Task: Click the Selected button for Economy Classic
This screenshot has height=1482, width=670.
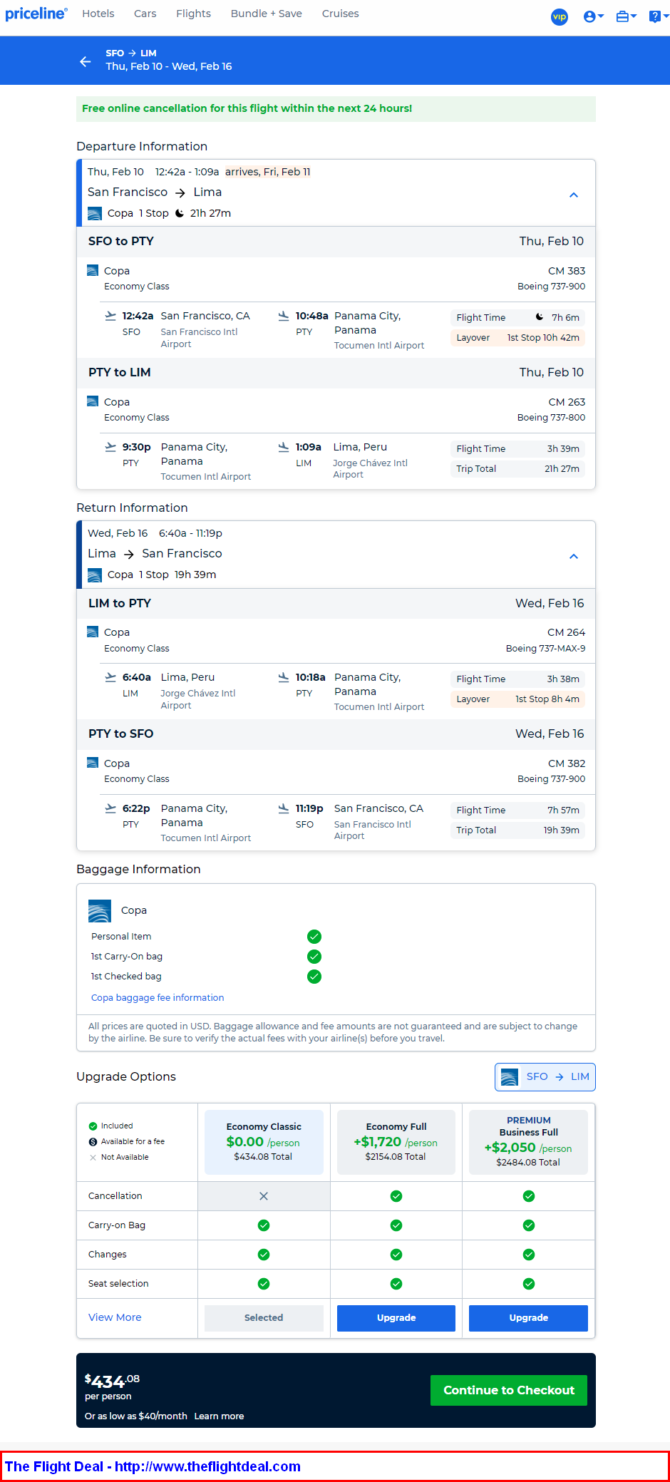Action: tap(264, 1318)
